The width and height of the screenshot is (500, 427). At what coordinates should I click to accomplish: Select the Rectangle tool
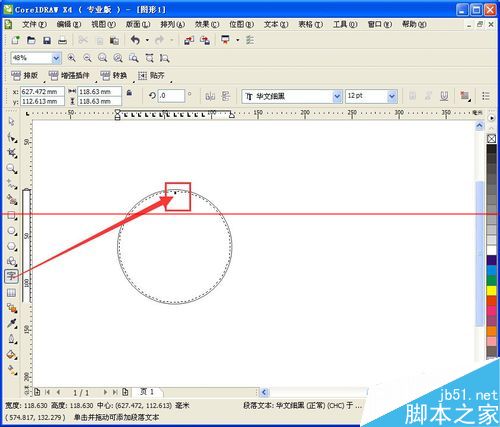click(x=12, y=215)
